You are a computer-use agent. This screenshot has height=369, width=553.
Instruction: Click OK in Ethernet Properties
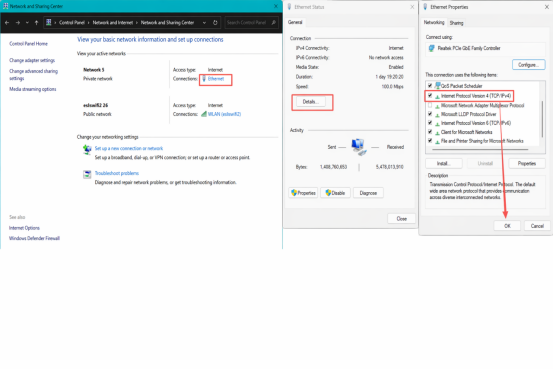[507, 226]
